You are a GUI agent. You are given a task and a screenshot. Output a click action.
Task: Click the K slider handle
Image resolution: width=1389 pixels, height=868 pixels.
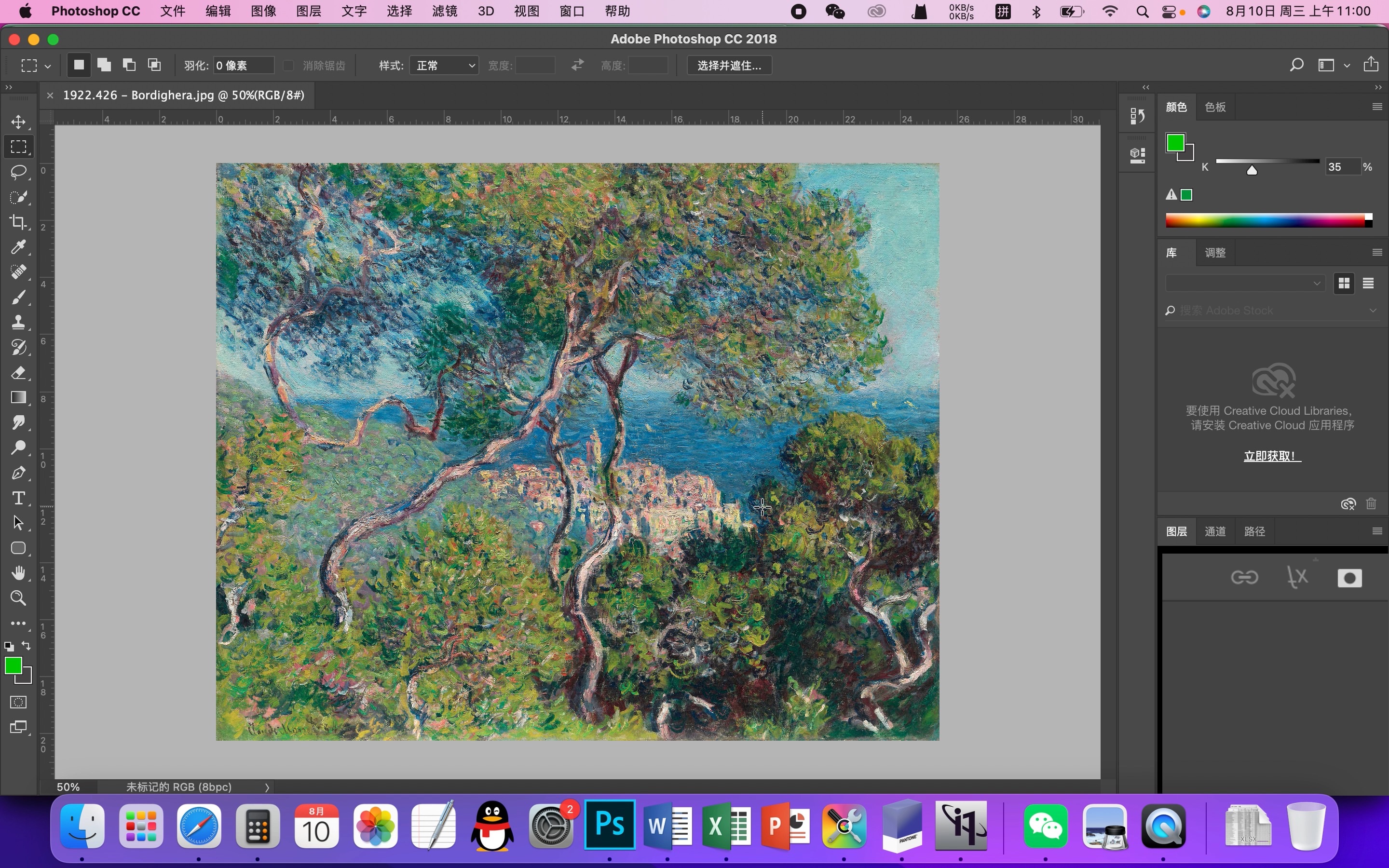(x=1252, y=170)
